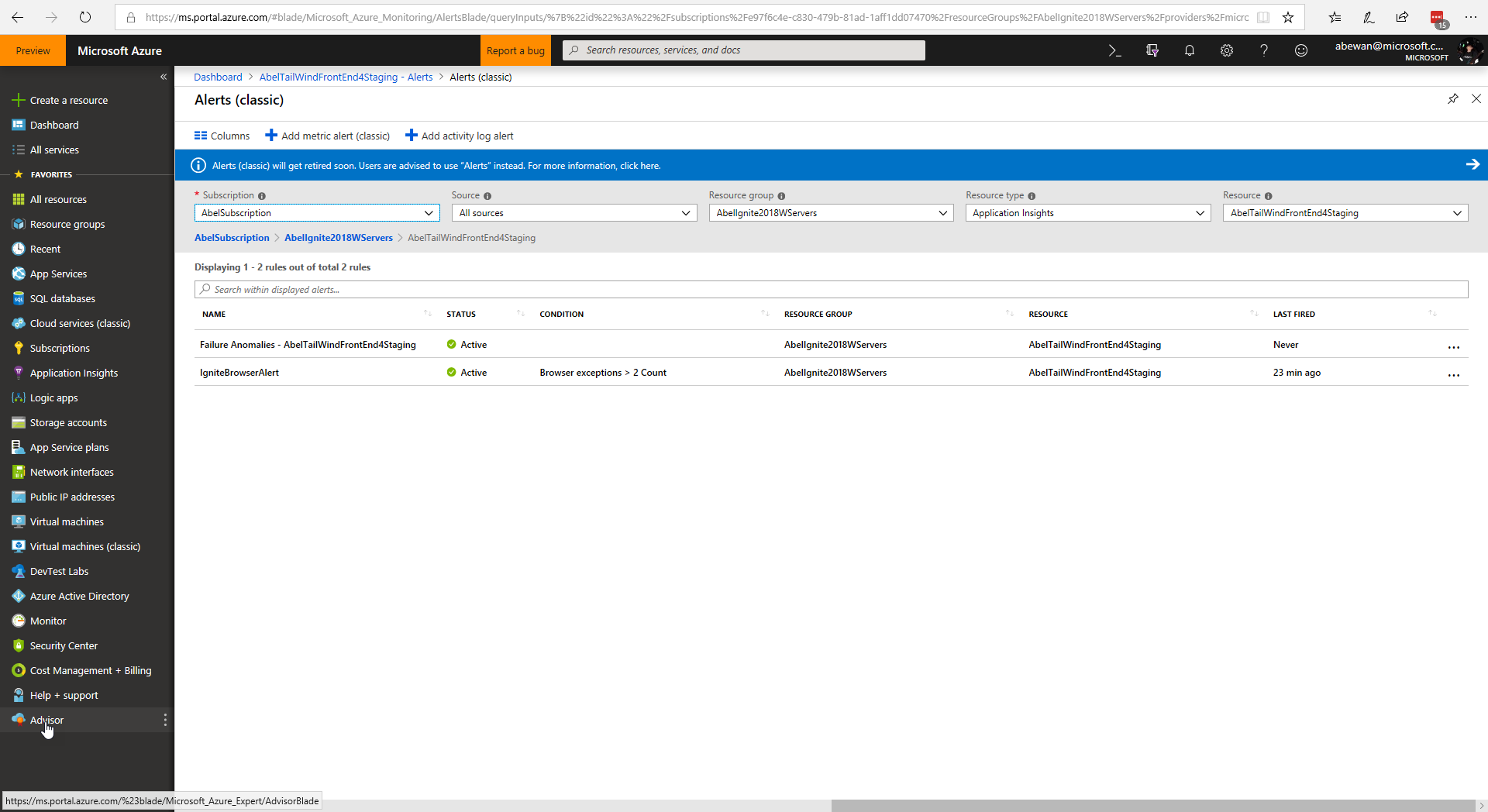This screenshot has width=1488, height=812.
Task: Click the horizontal scrollbar at the bottom
Action: click(1152, 806)
